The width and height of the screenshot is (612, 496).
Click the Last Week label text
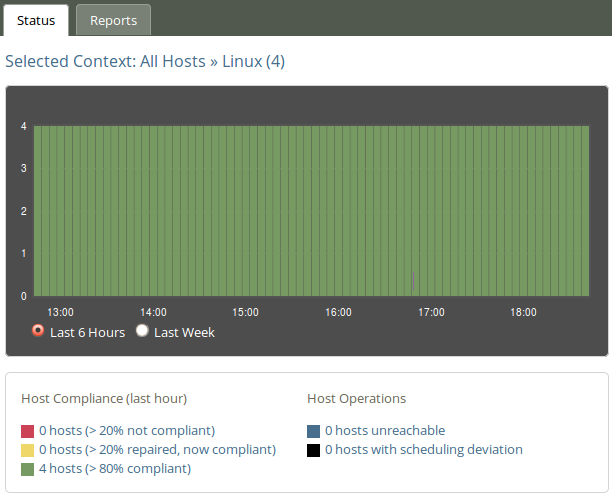pos(184,332)
